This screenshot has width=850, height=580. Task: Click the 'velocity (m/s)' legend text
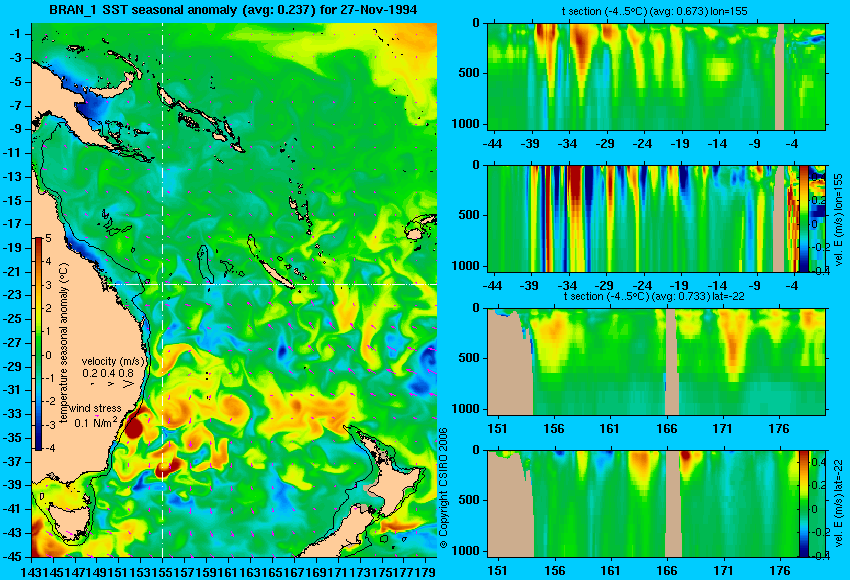click(113, 361)
